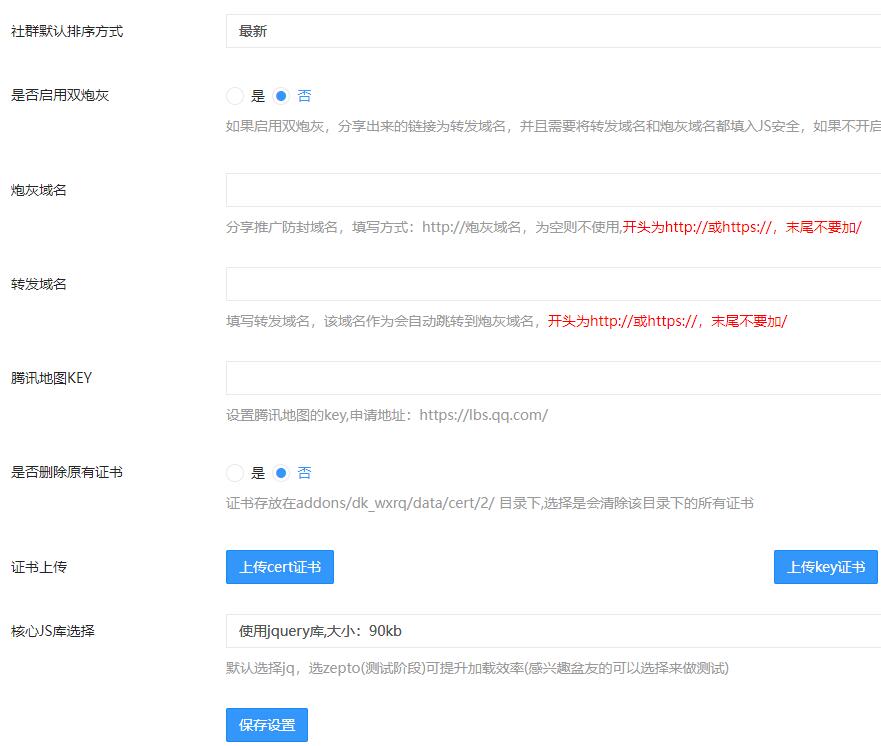Select 否 for 是否删除原有证书

click(281, 473)
